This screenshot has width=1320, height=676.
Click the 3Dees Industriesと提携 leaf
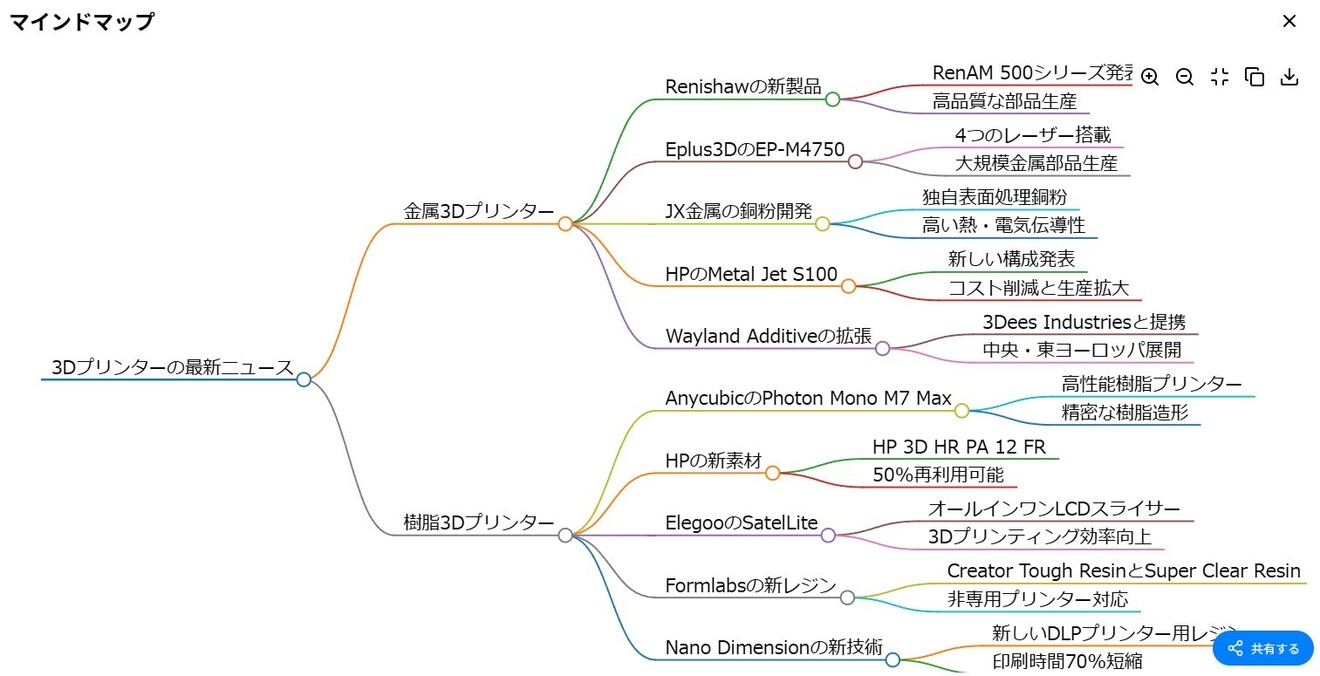pos(1085,322)
